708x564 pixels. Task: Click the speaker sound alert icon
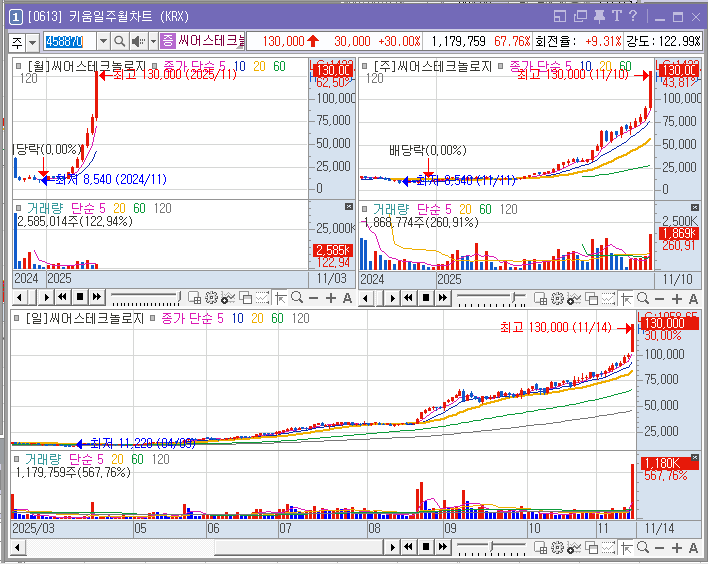[138, 42]
